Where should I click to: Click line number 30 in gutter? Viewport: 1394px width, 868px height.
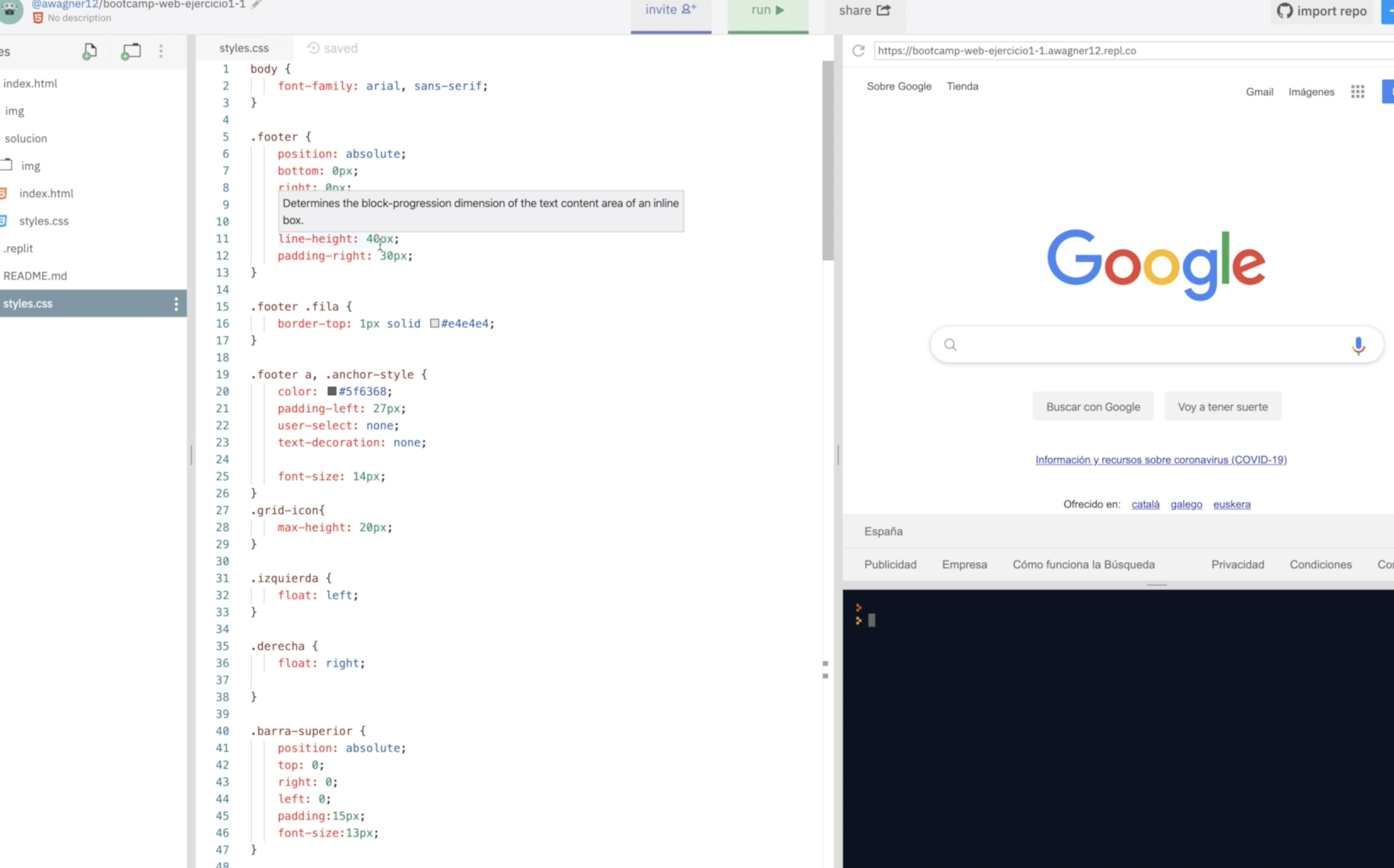click(x=222, y=561)
